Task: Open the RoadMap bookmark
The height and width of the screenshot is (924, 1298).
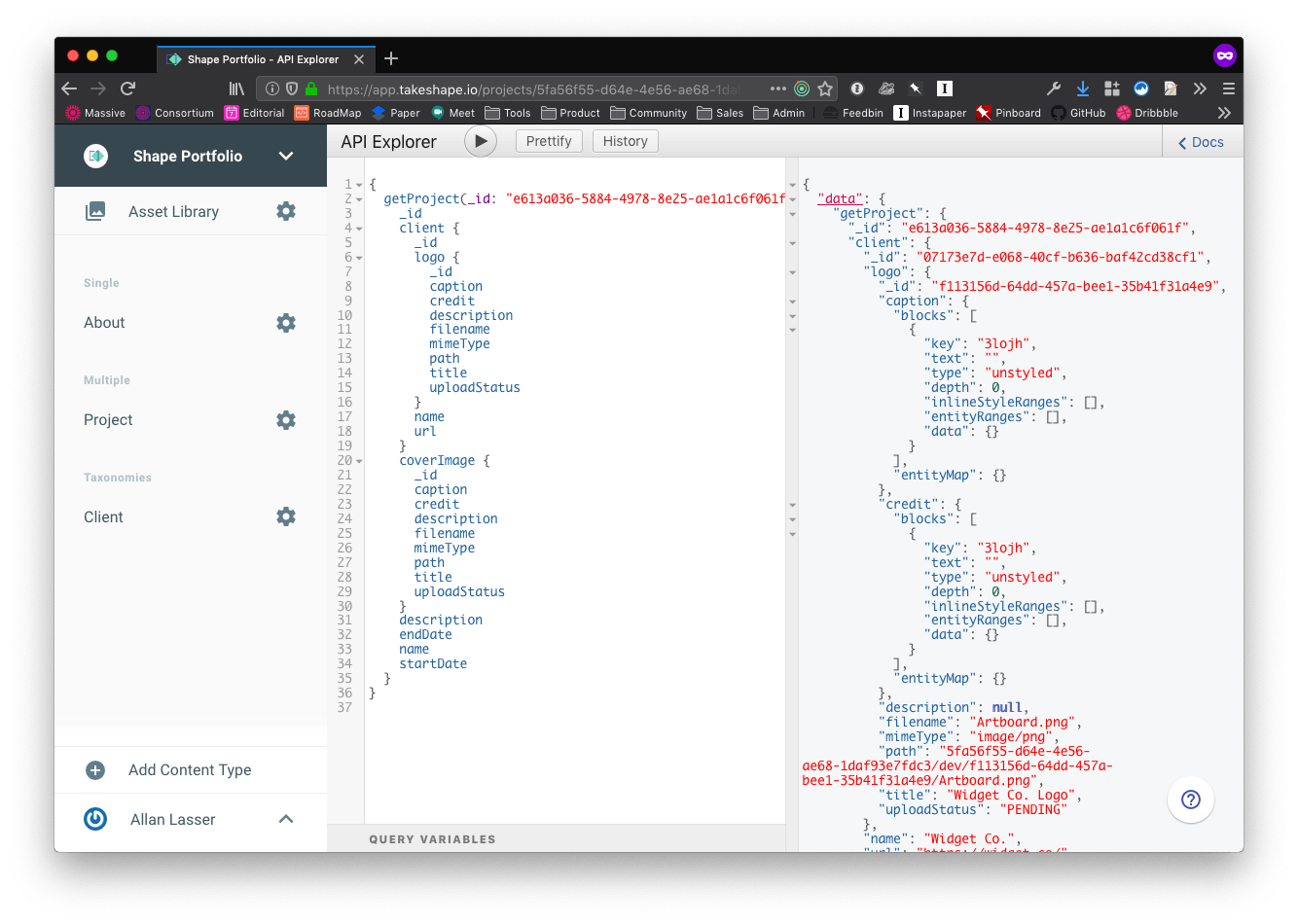Action: point(328,113)
